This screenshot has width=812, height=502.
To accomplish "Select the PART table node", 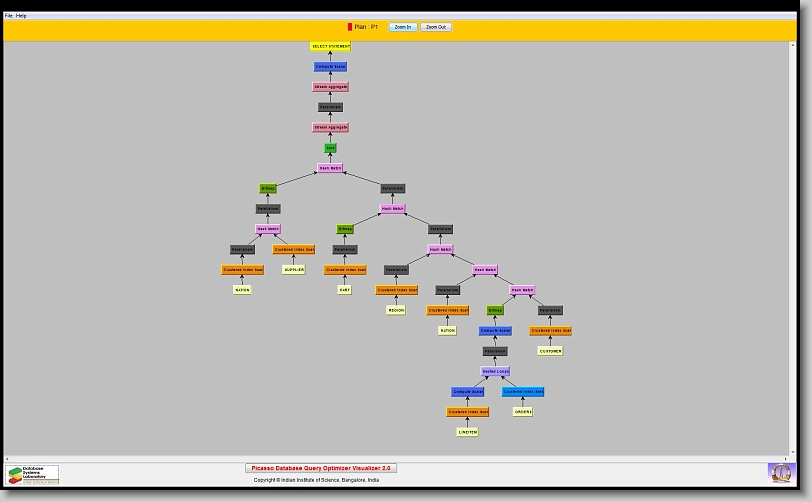I will [345, 290].
